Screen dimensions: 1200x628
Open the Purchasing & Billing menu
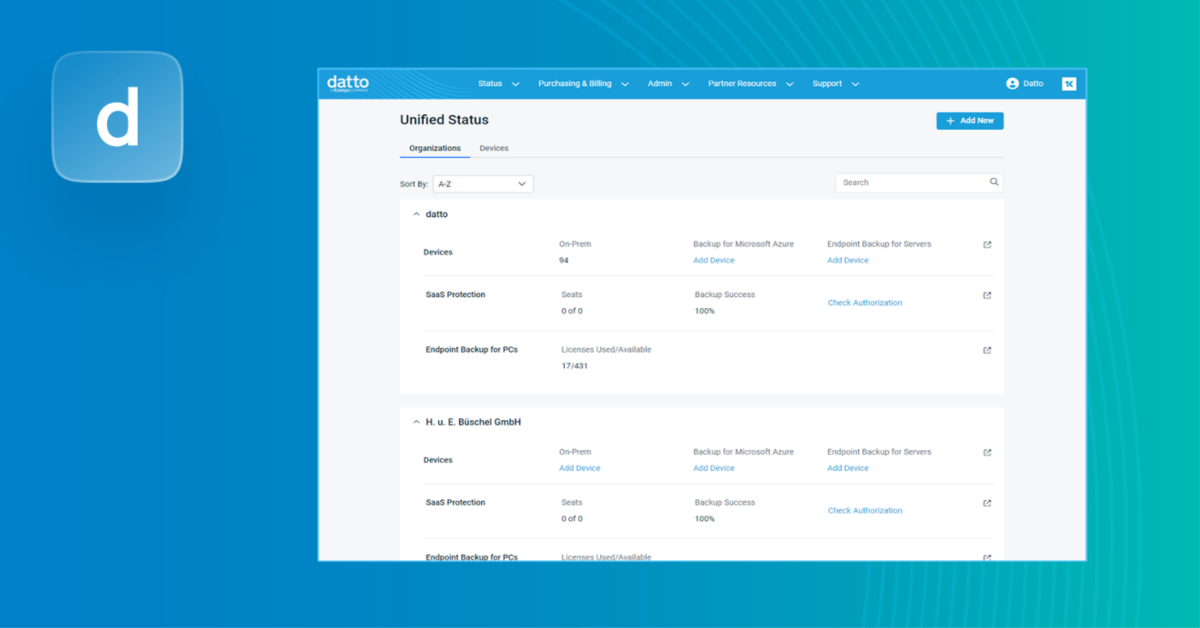[x=582, y=84]
